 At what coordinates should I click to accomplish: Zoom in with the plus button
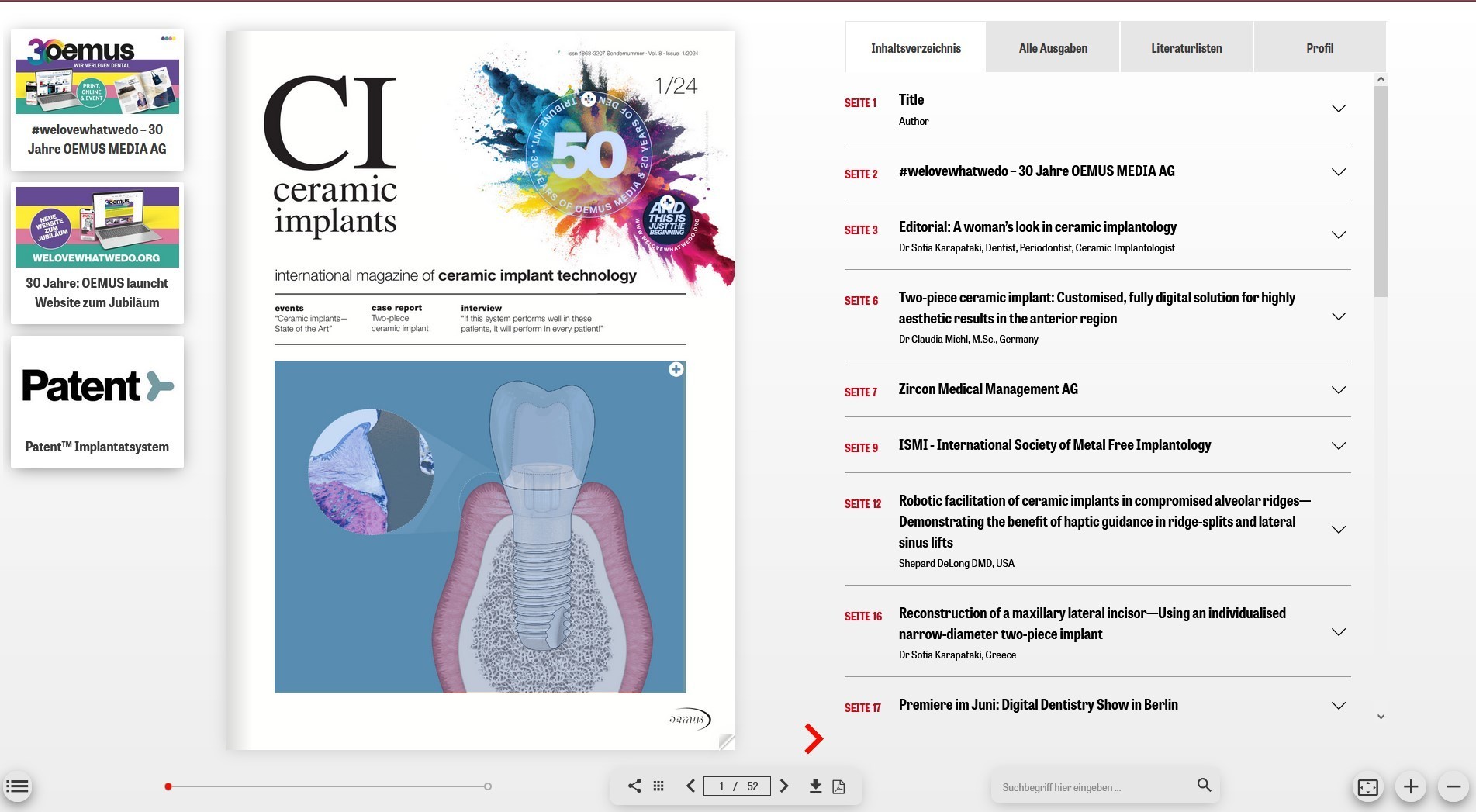1411,787
